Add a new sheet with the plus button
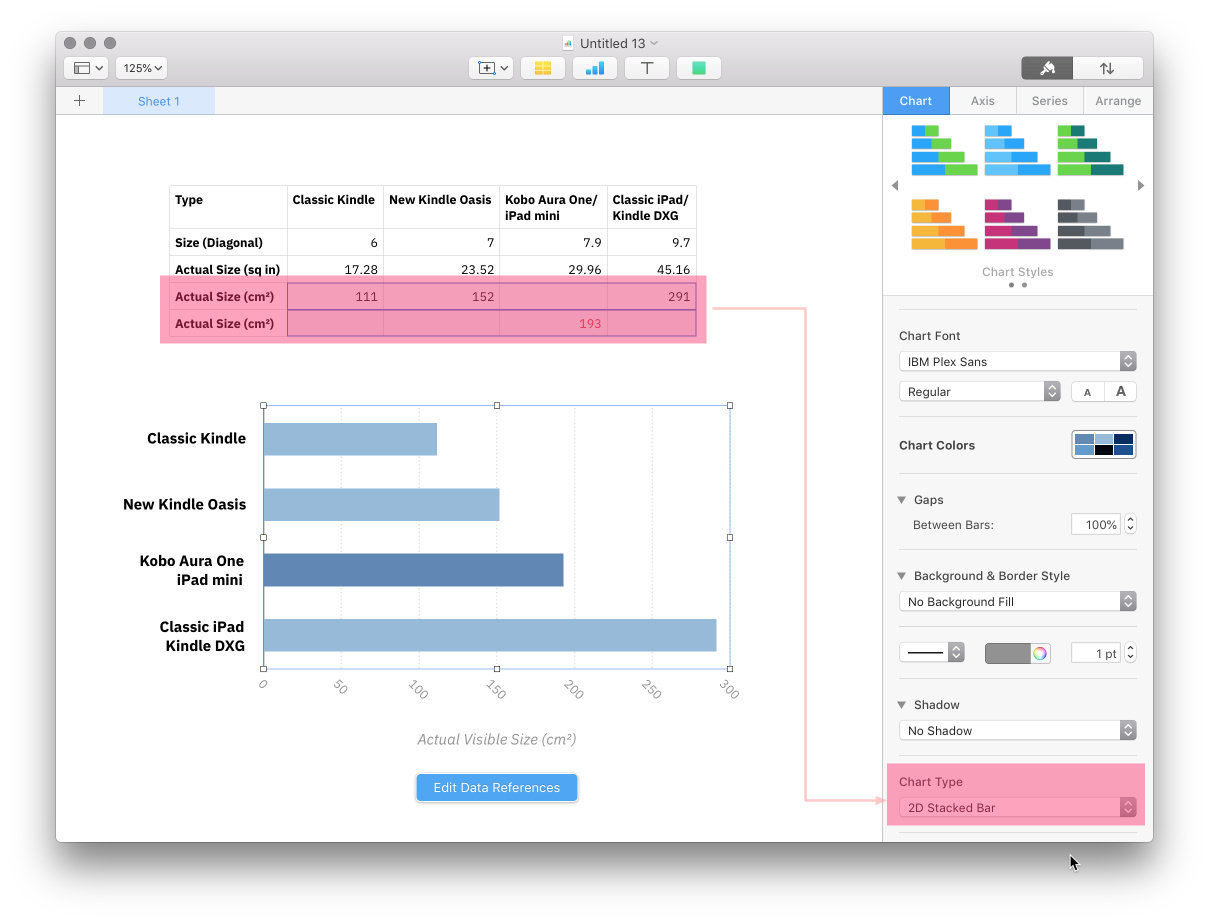This screenshot has width=1209, height=922. point(80,101)
